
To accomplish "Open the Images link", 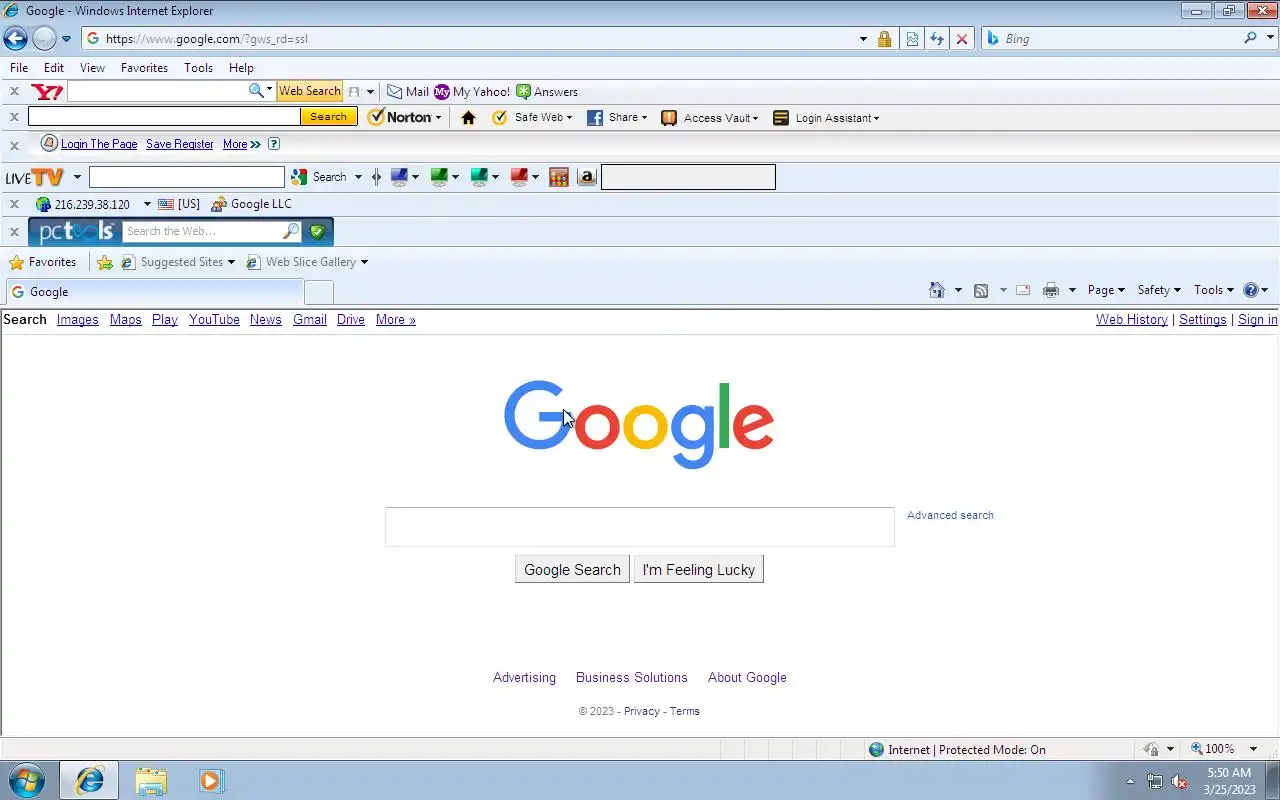I will click(77, 320).
